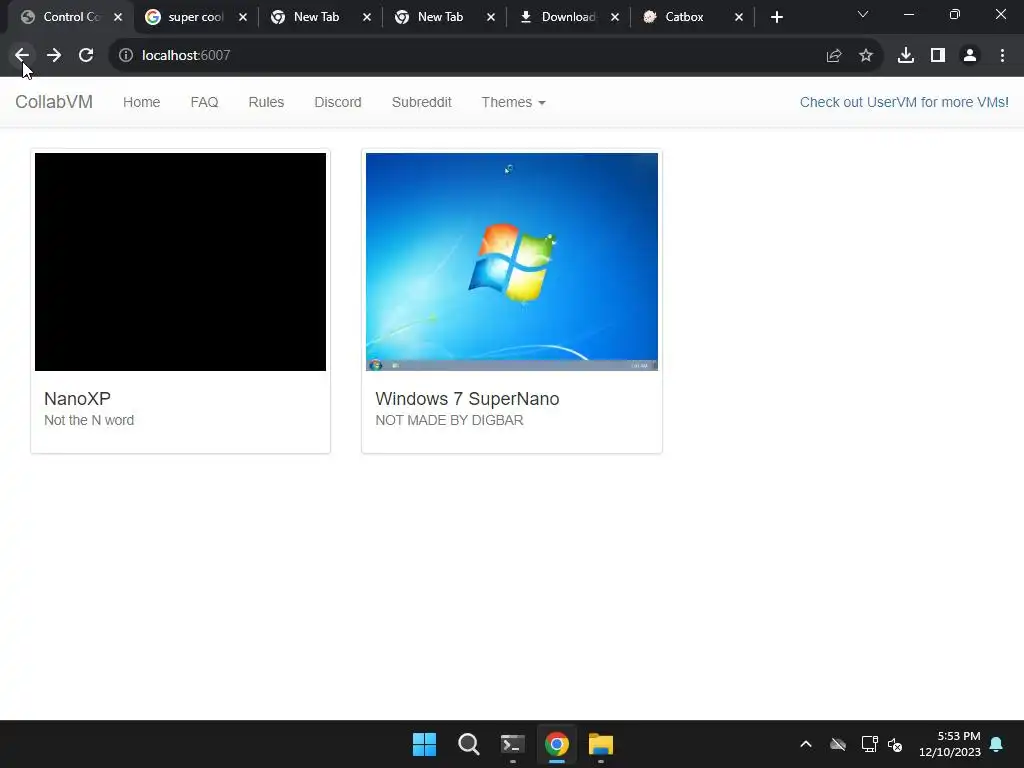View site information icon in address bar
The width and height of the screenshot is (1024, 768).
(x=126, y=56)
